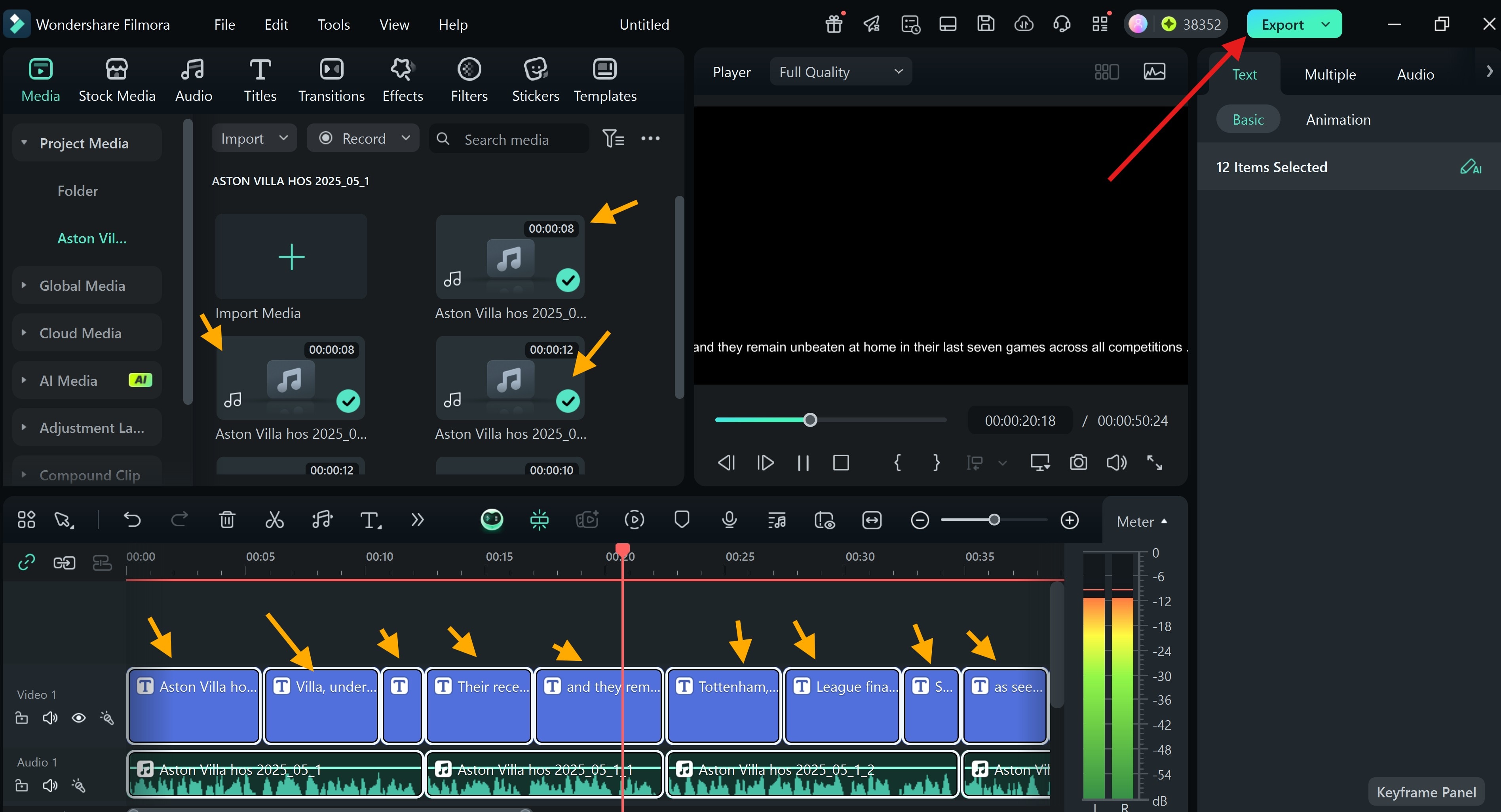The height and width of the screenshot is (812, 1501).
Task: Zoom in timeline with plus button
Action: [1069, 520]
